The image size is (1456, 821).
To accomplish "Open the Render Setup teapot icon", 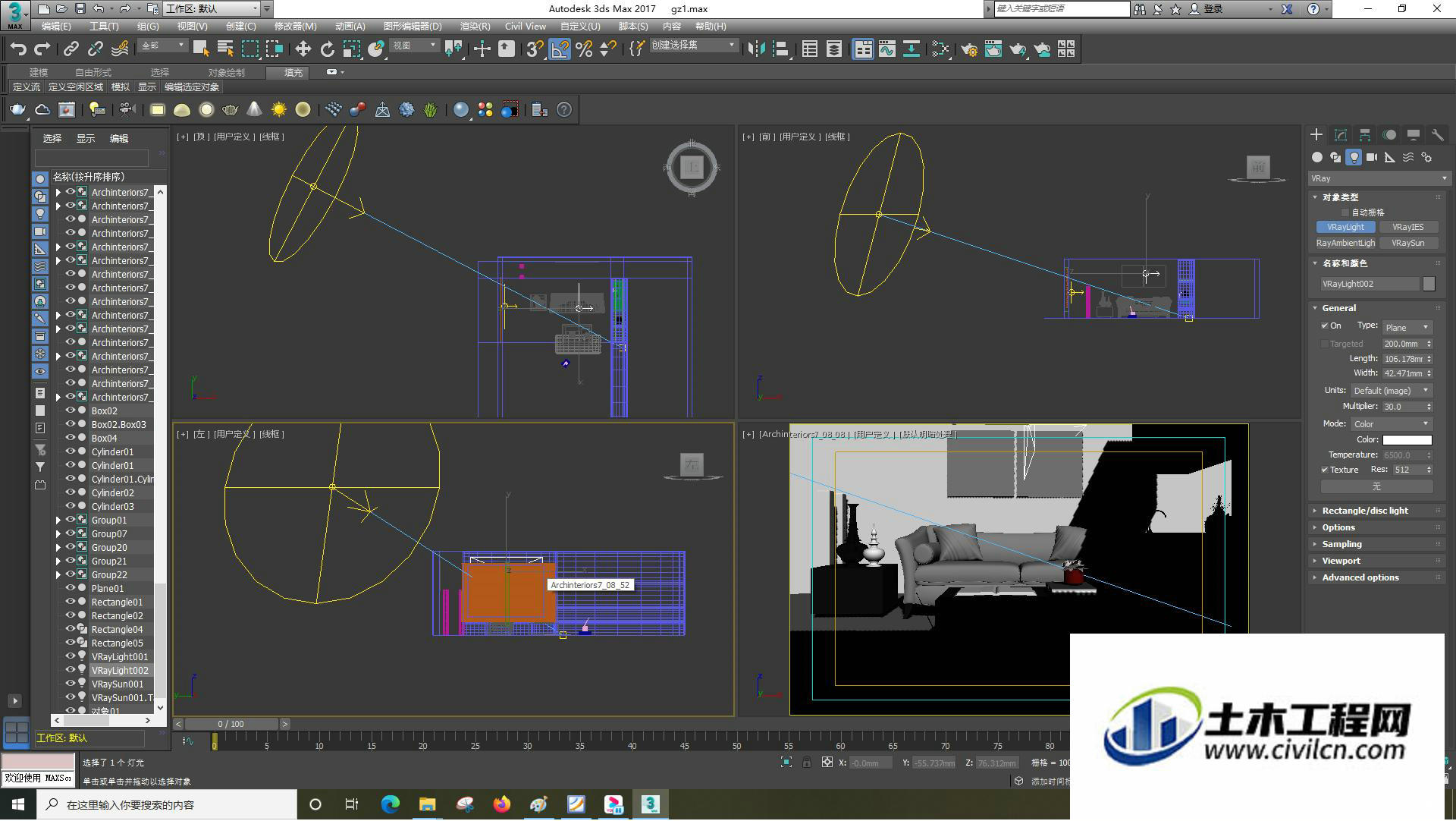I will (969, 49).
